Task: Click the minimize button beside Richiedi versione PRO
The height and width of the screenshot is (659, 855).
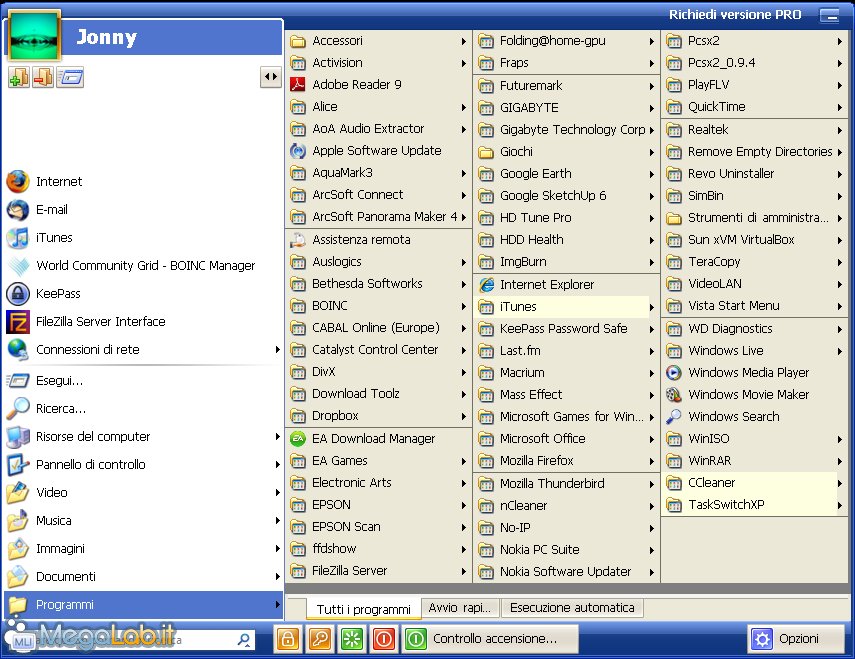Action: [829, 15]
